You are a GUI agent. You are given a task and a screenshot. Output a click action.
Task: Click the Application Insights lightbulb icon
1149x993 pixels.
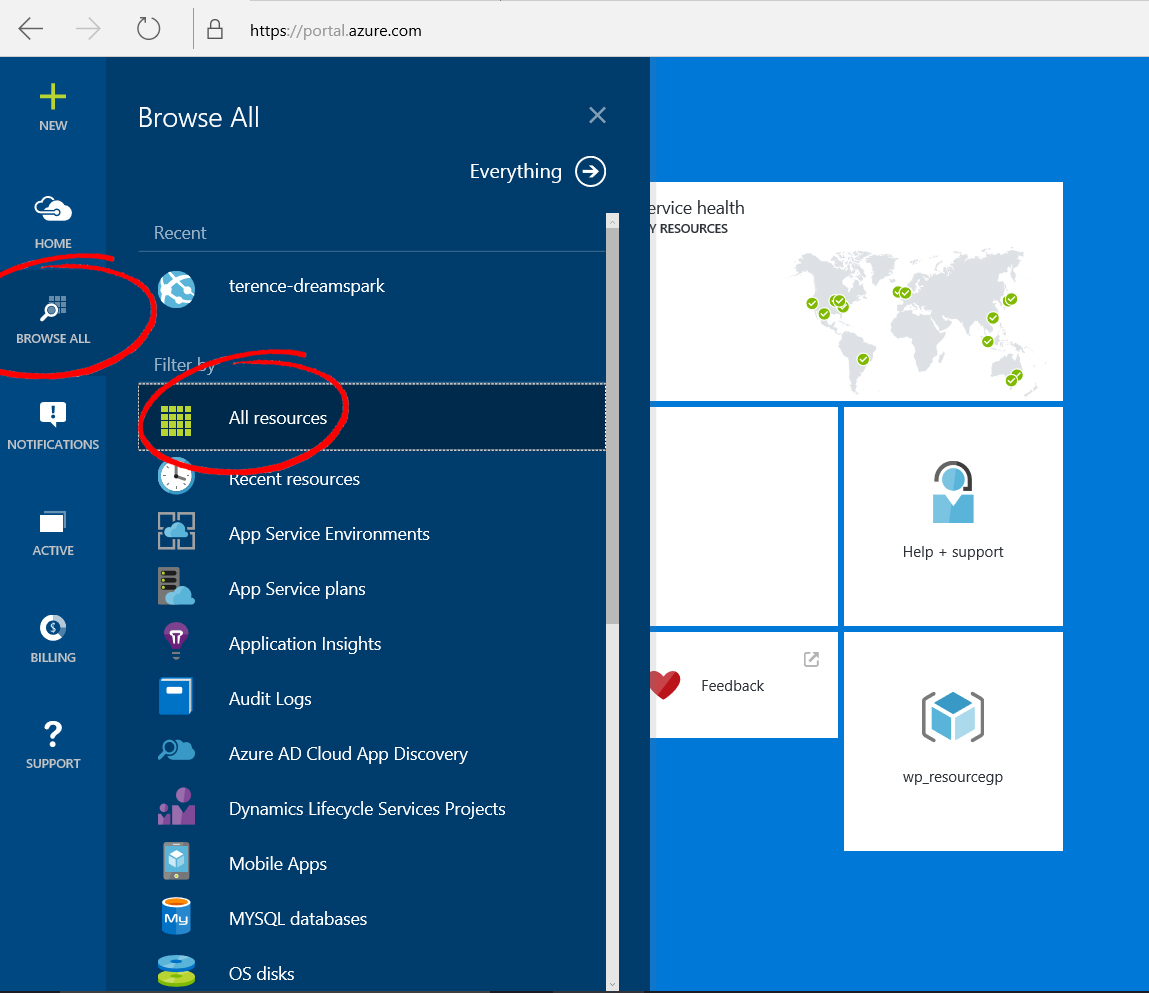(x=176, y=641)
